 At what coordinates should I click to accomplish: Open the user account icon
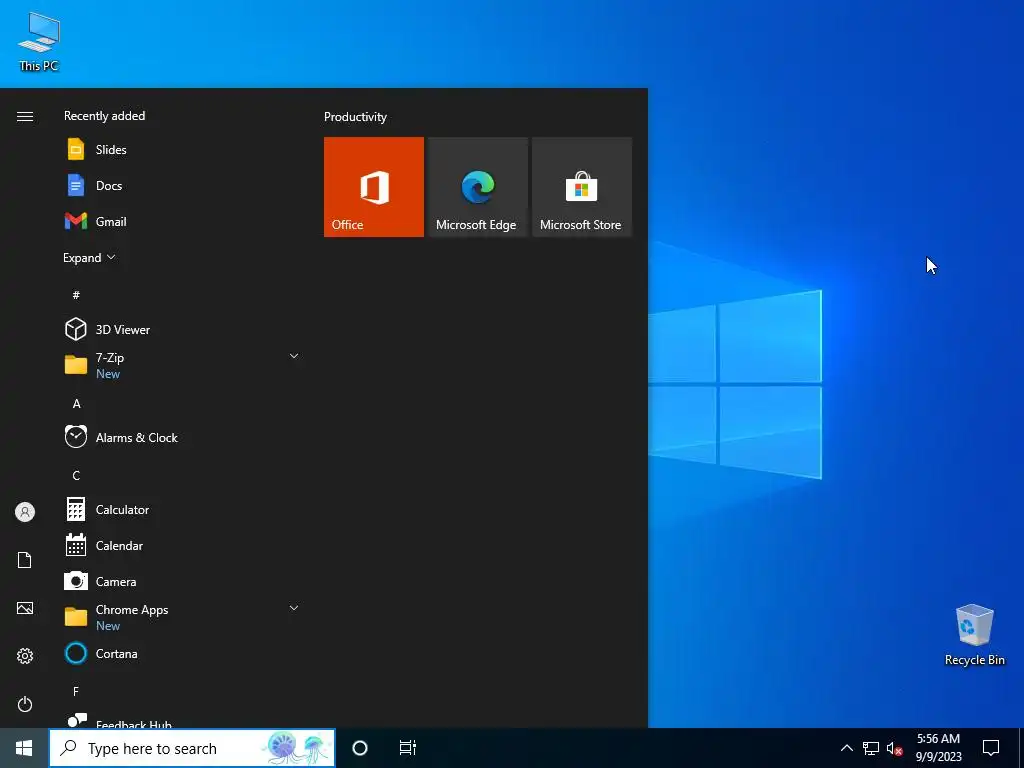(25, 512)
